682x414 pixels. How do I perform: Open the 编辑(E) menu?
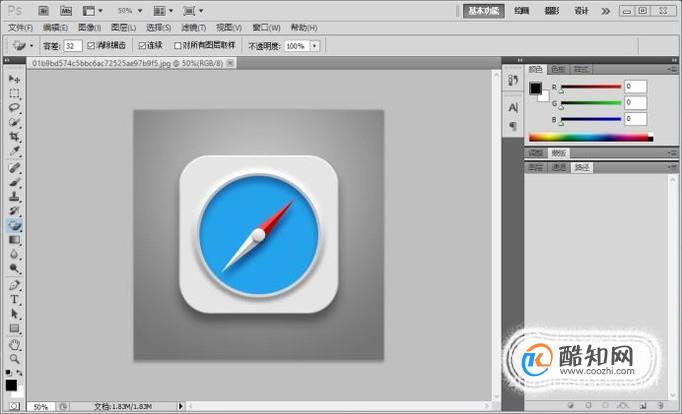pyautogui.click(x=55, y=28)
